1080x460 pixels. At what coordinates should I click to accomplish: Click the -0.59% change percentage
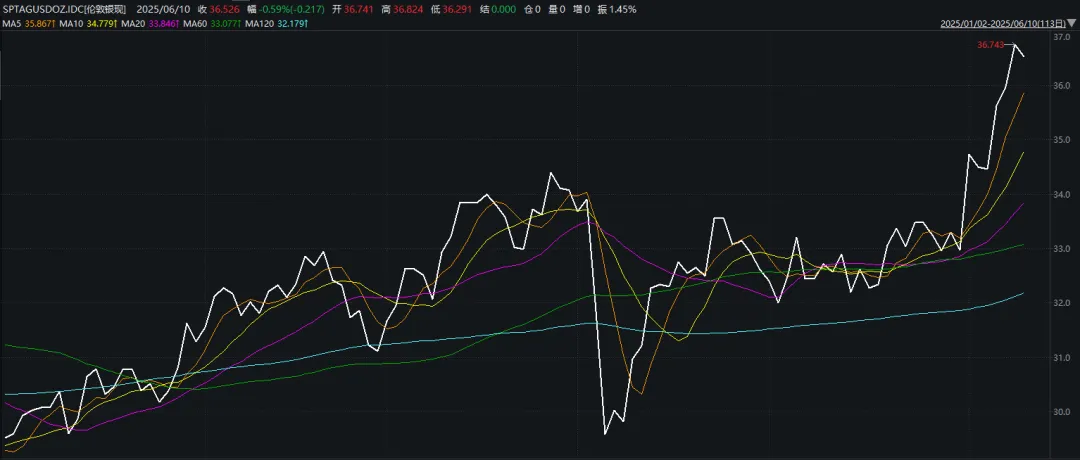pos(275,10)
